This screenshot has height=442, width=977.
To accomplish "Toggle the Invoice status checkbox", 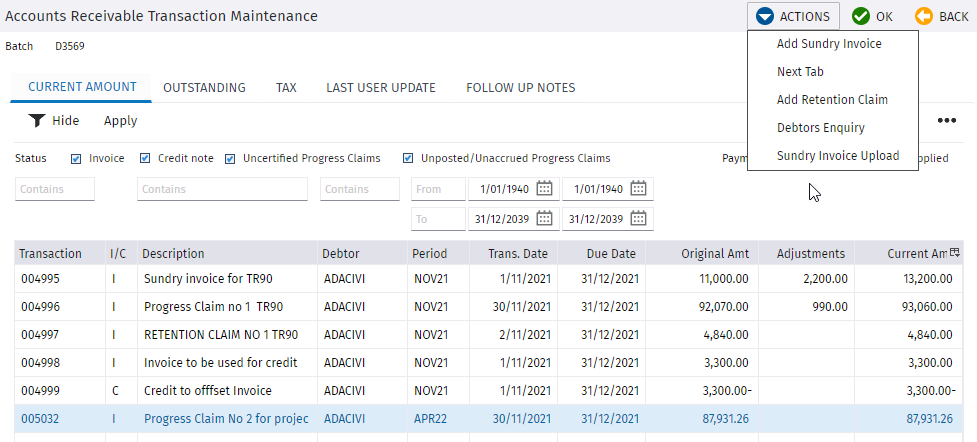I will click(x=76, y=158).
